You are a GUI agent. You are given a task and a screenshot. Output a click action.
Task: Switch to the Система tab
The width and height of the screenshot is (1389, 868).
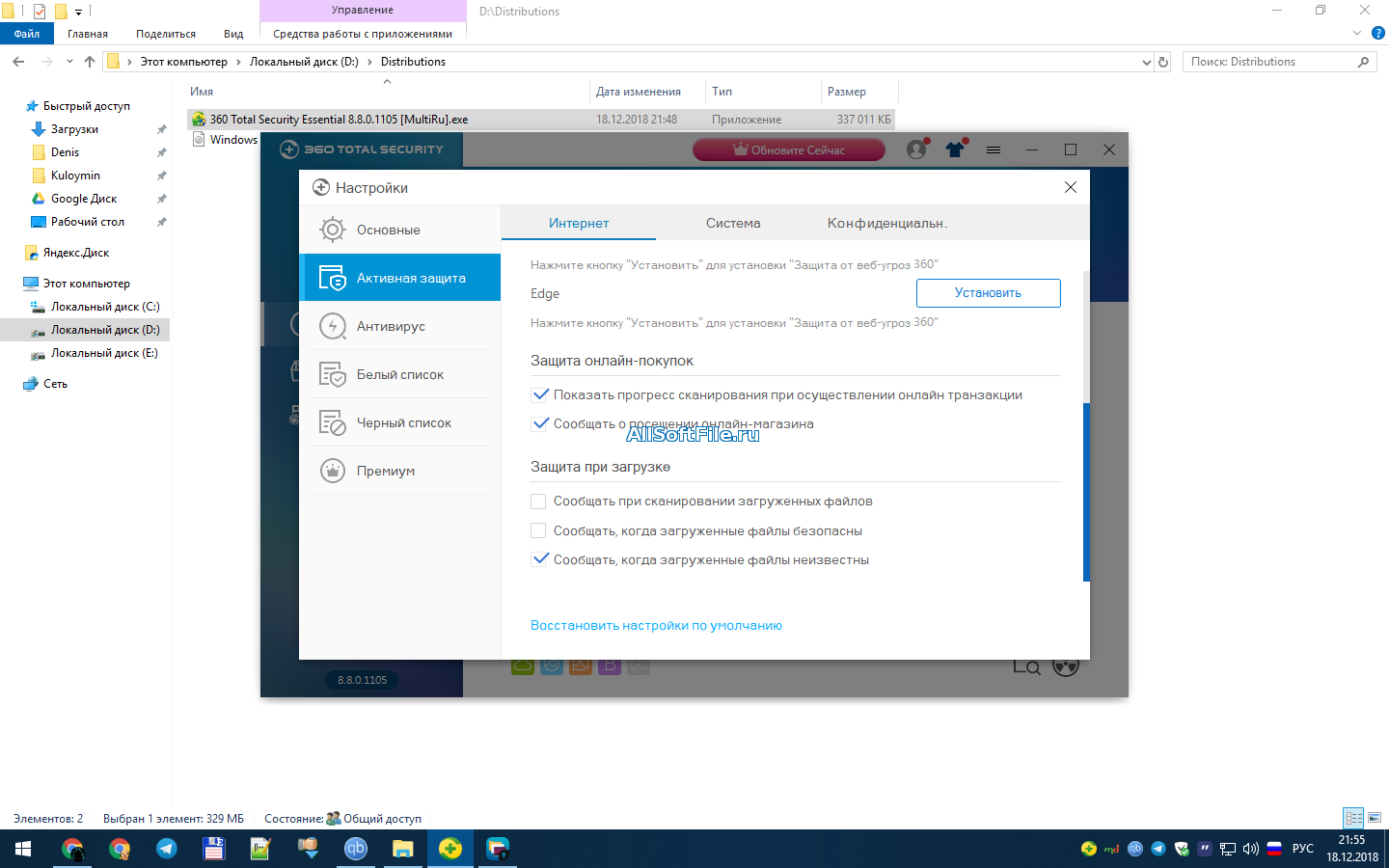733,223
